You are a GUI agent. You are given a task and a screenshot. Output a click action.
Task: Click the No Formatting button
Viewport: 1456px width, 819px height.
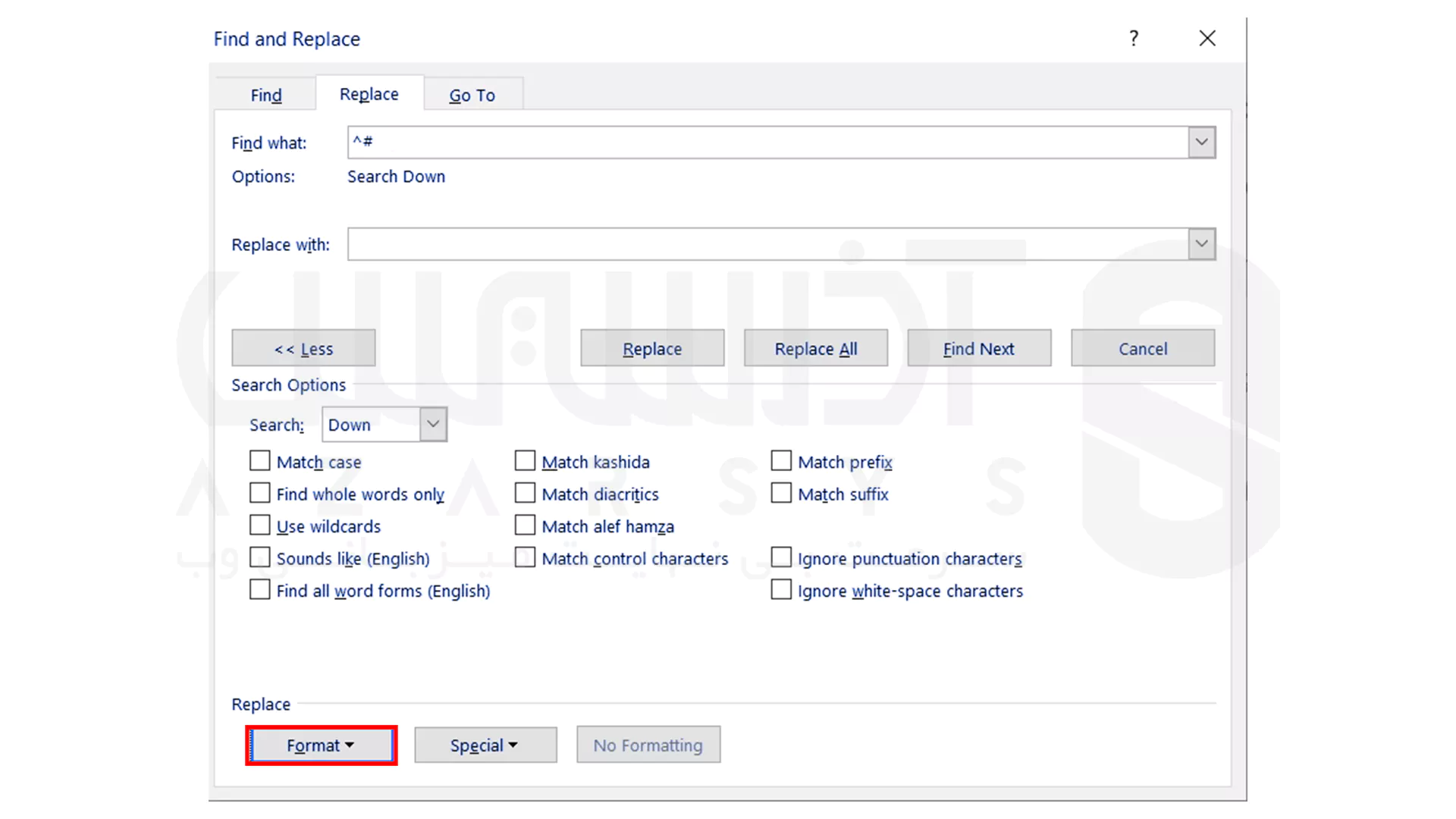coord(648,745)
